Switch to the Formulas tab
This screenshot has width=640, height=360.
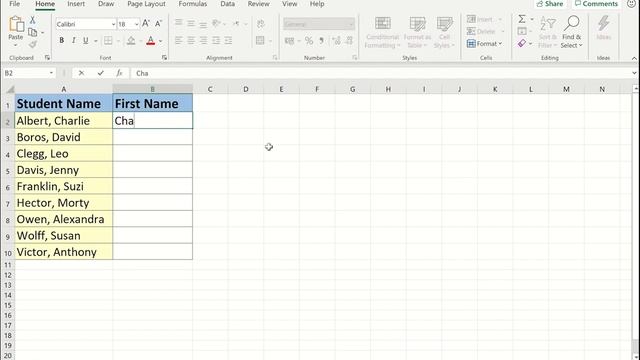[193, 4]
